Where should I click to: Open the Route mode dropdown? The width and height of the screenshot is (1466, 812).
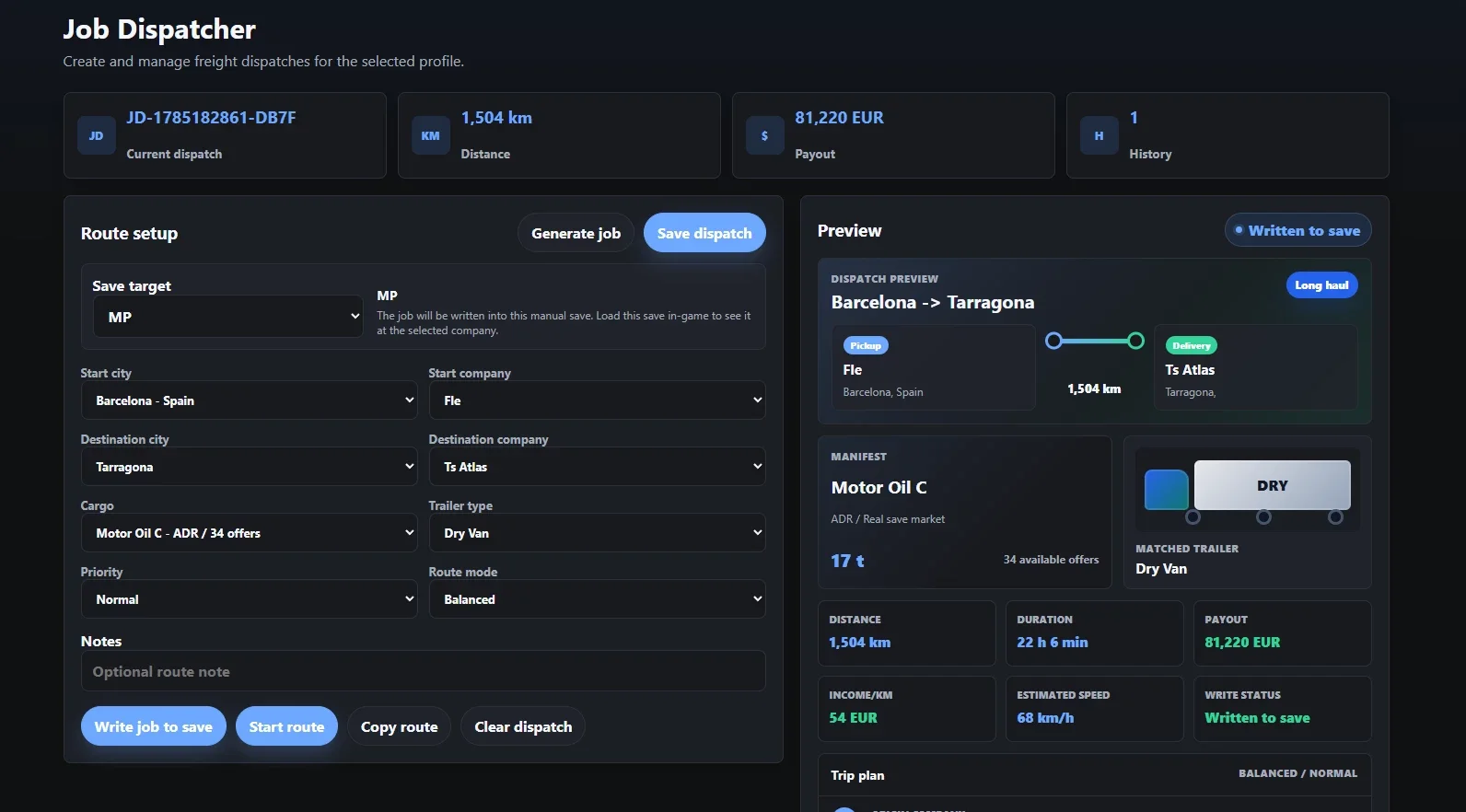click(x=597, y=599)
